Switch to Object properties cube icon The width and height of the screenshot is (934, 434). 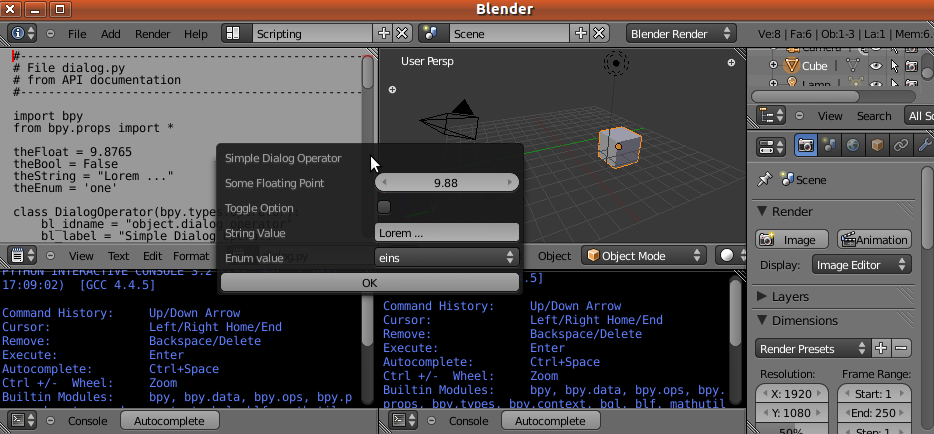coord(876,146)
